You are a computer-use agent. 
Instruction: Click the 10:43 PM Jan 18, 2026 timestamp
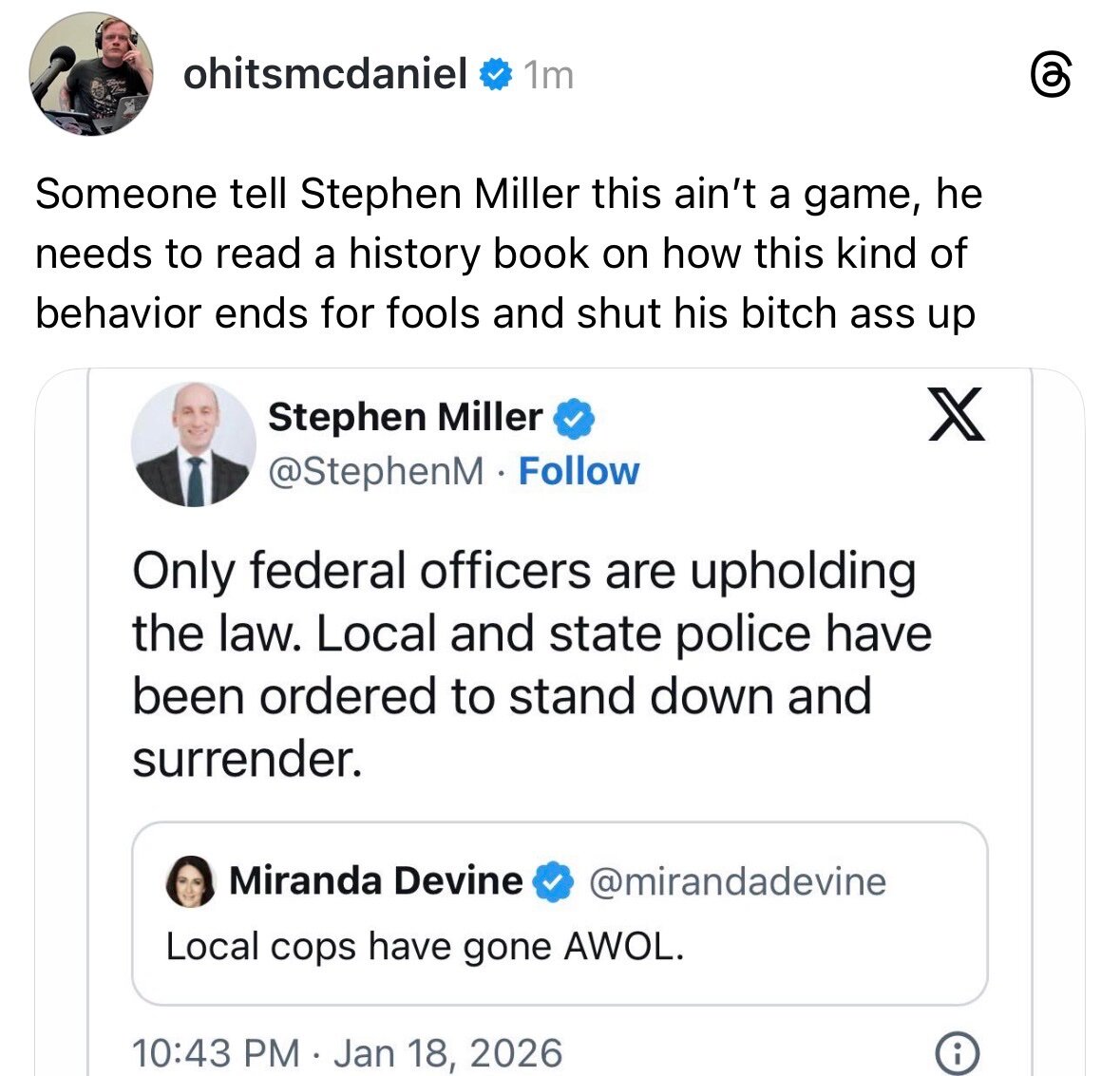pyautogui.click(x=347, y=1053)
